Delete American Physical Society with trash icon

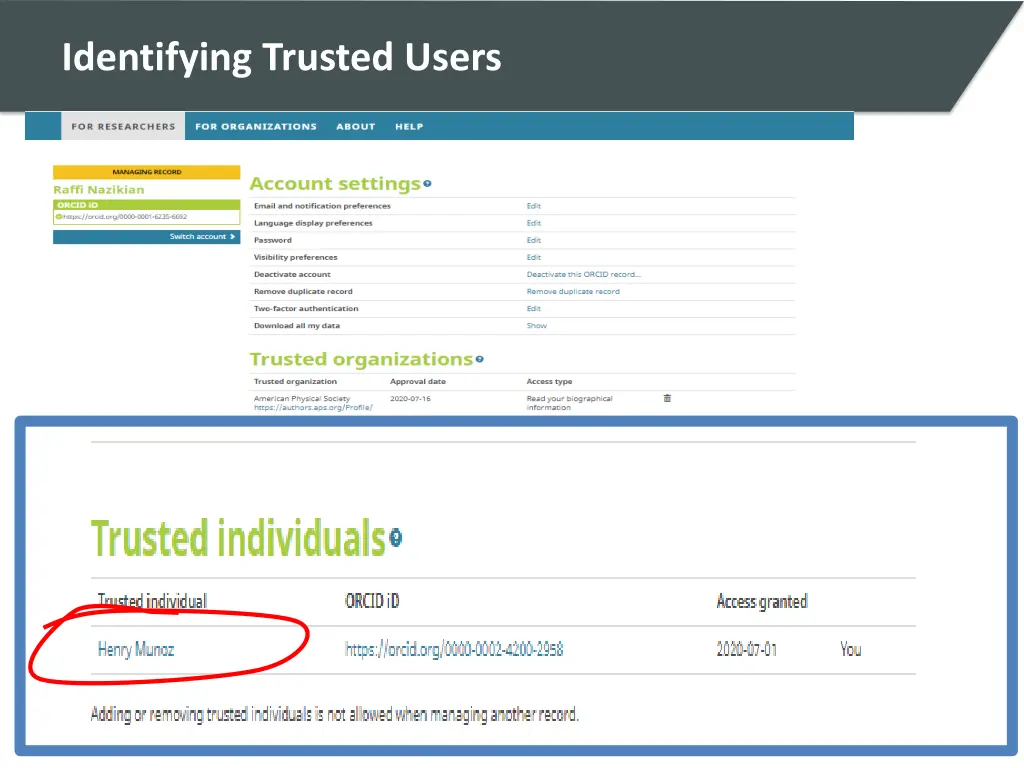point(667,398)
